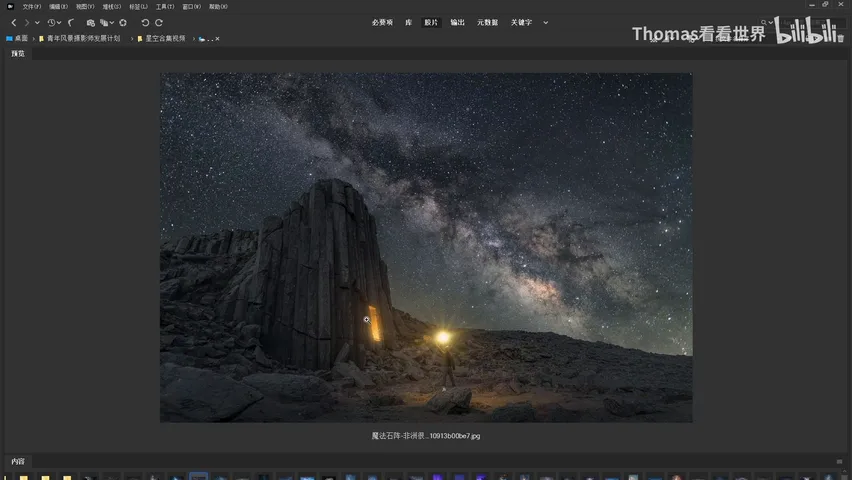Open the 编辑 menu
Screen dimensions: 852x480
tap(58, 7)
